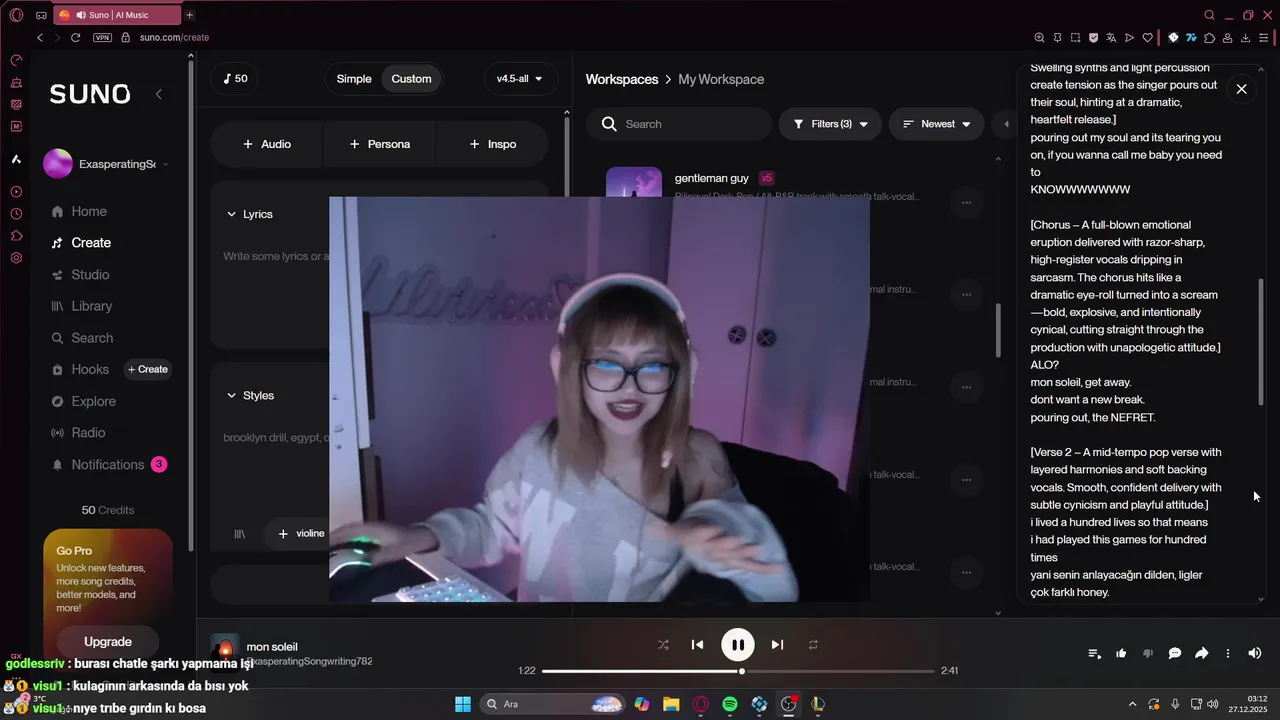Like the mon soleil song
1280x720 pixels.
coord(1121,653)
